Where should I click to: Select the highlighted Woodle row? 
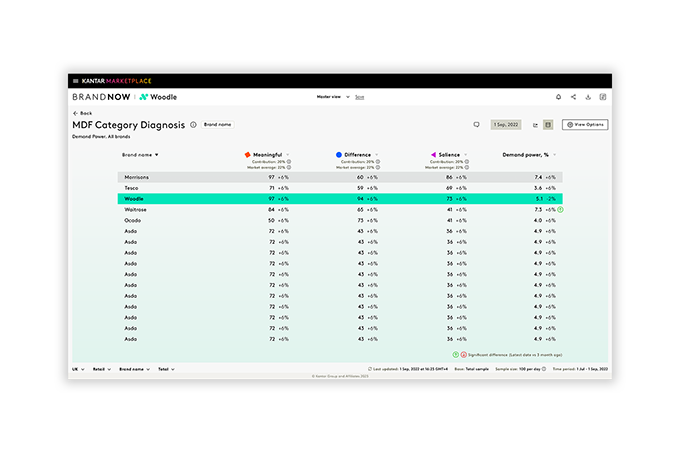pos(340,199)
